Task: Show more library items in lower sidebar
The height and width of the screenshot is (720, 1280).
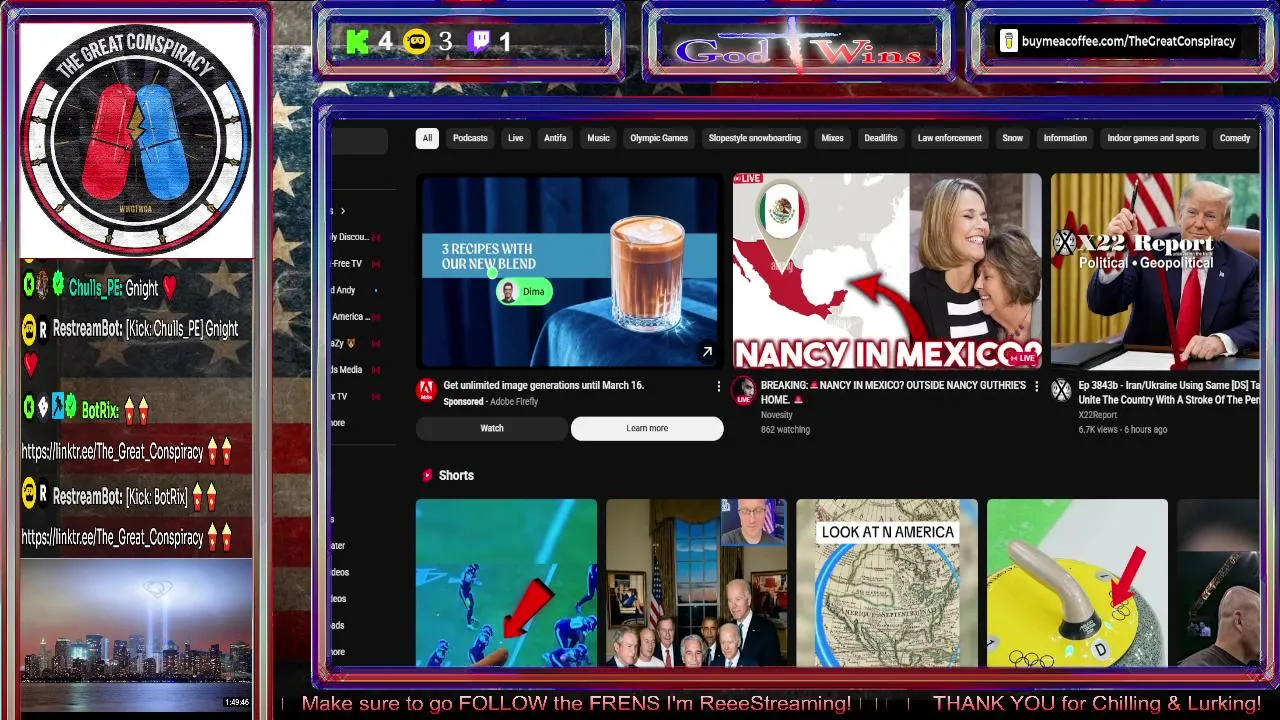Action: (x=338, y=652)
